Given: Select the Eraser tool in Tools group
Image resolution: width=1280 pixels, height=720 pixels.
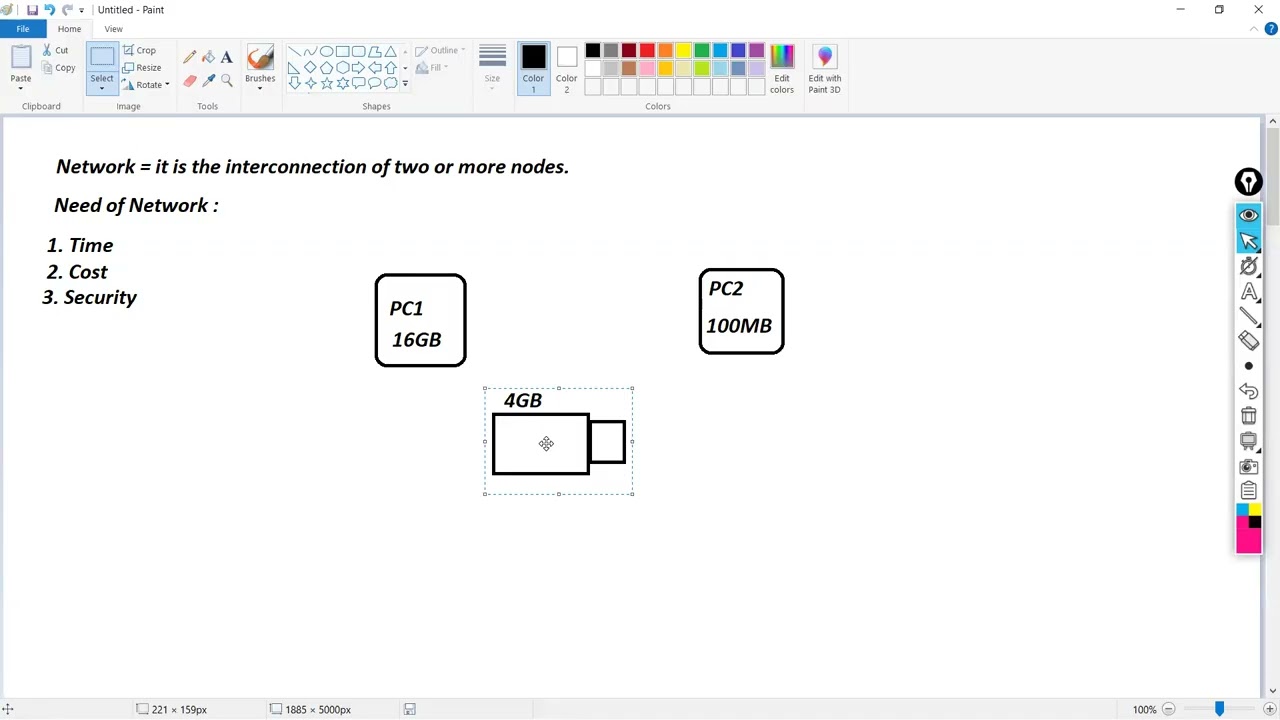Looking at the screenshot, I should pyautogui.click(x=190, y=81).
